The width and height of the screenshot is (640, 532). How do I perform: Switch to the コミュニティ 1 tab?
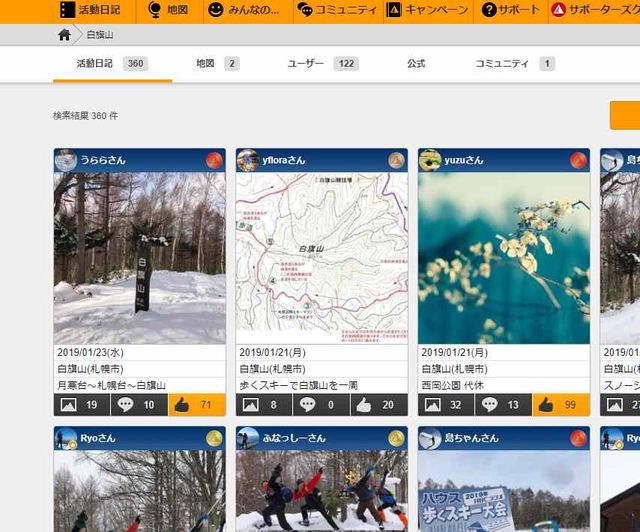[x=515, y=64]
